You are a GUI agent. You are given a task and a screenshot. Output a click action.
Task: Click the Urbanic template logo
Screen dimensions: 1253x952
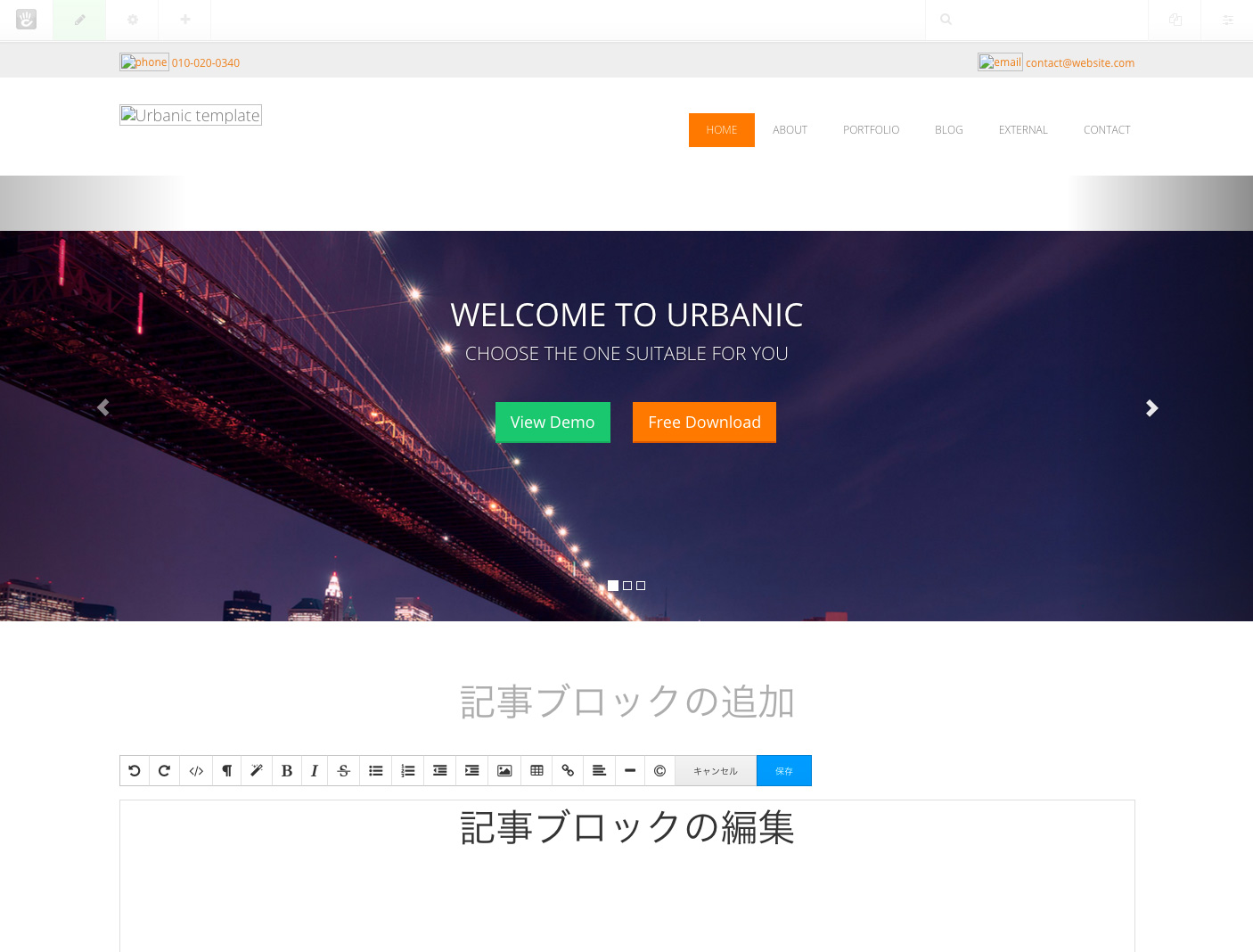click(x=191, y=115)
